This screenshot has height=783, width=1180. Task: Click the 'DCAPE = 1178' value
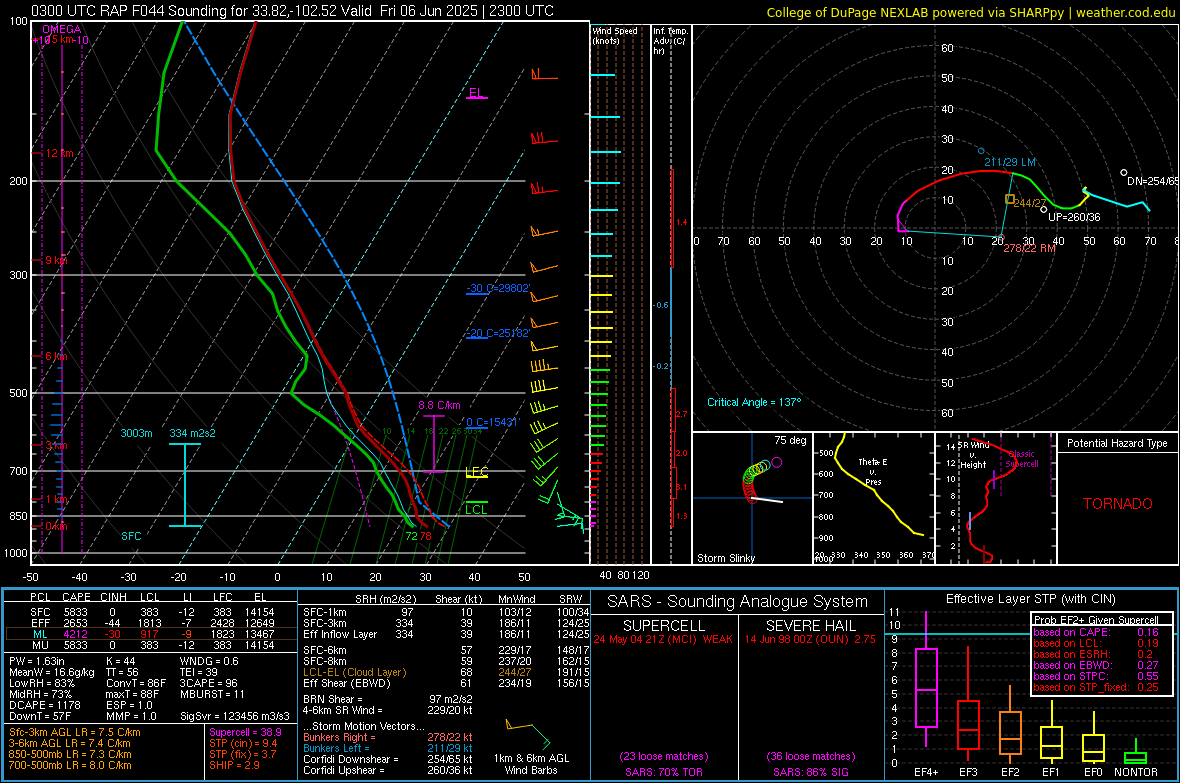pyautogui.click(x=44, y=705)
